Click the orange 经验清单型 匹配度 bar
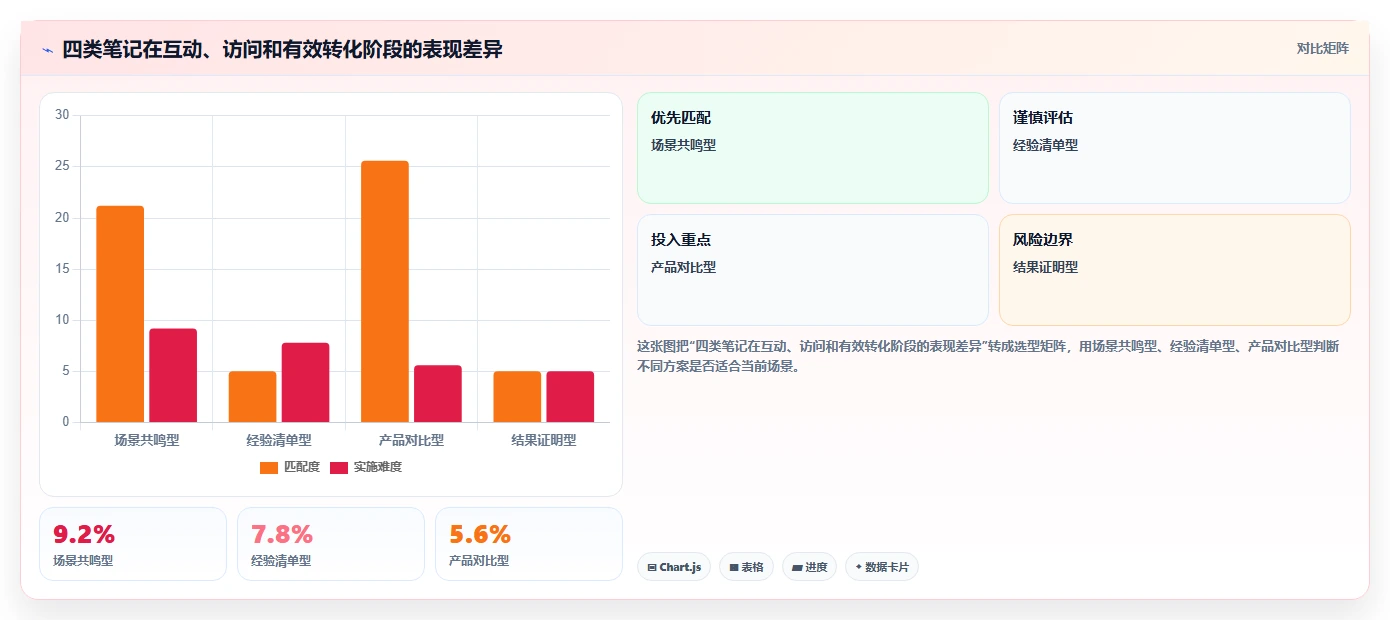Screen dimensions: 1390x620 tap(252, 397)
